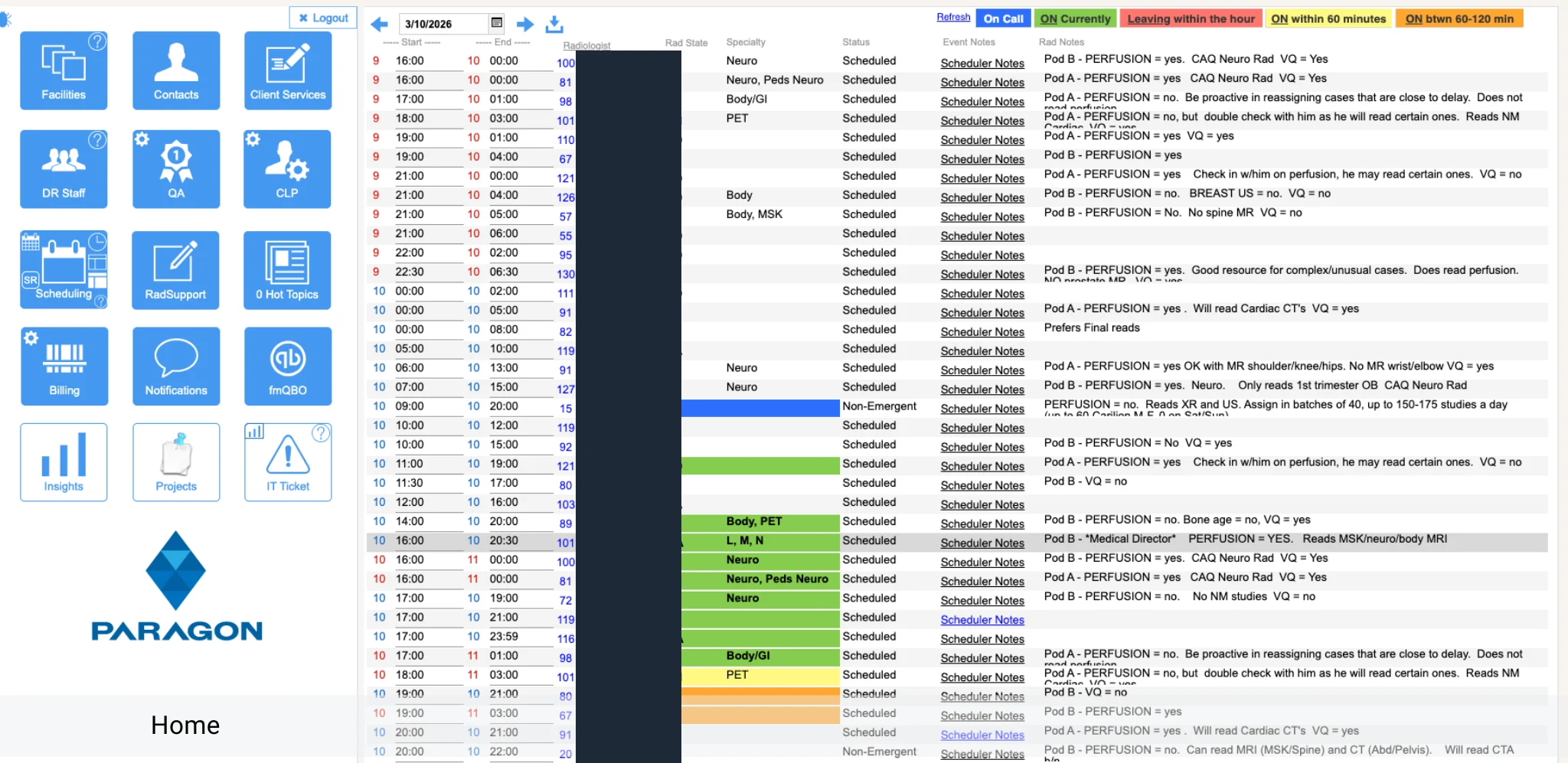
Task: Click radiologist number 127
Action: coord(566,389)
